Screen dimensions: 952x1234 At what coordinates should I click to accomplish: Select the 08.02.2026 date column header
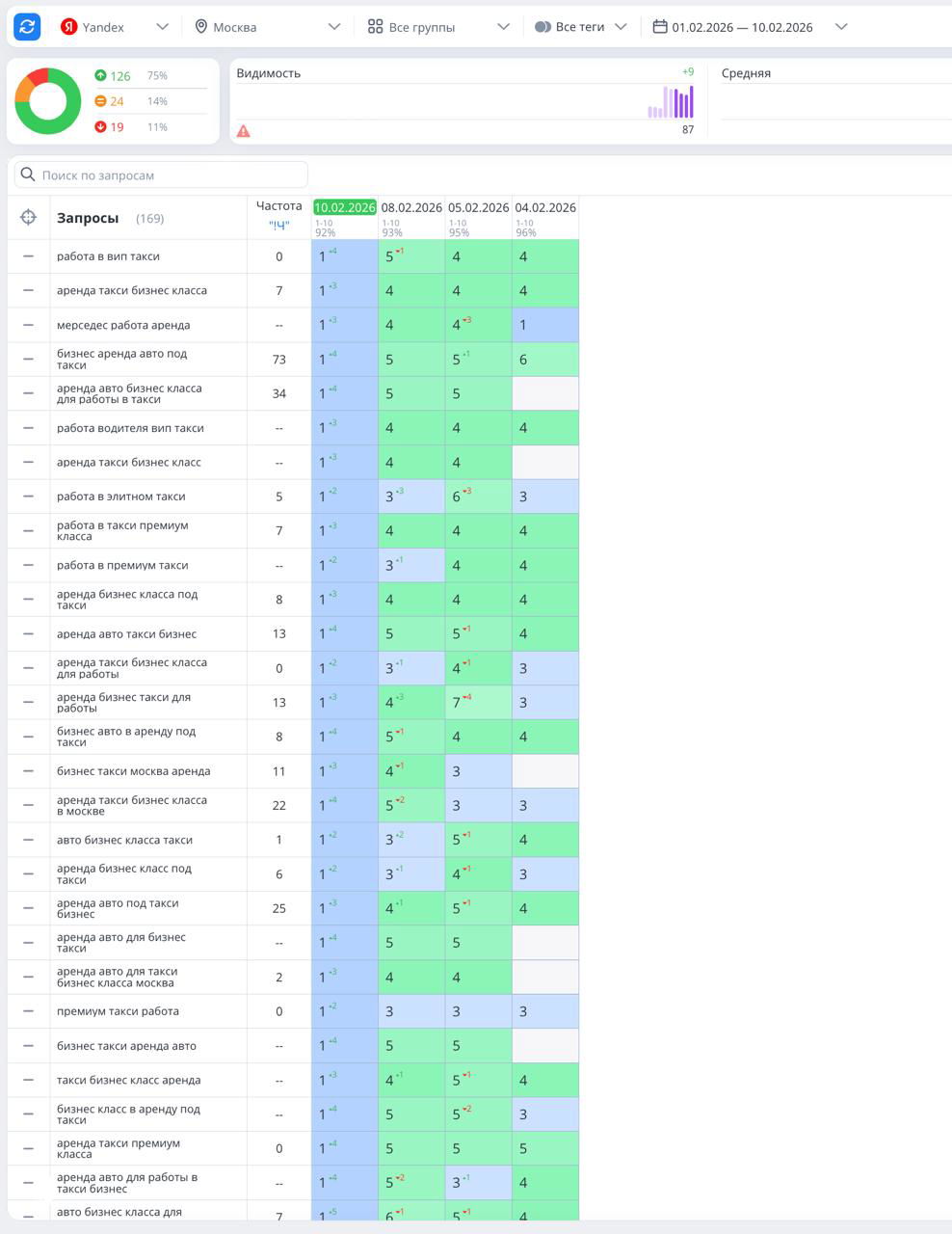click(x=411, y=207)
